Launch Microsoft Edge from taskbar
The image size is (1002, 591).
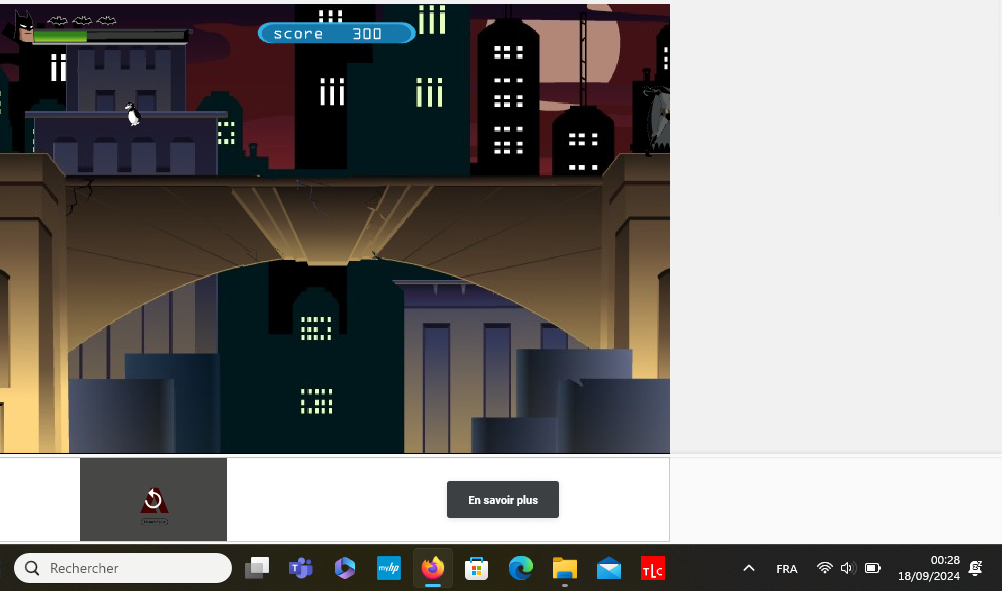coord(520,568)
